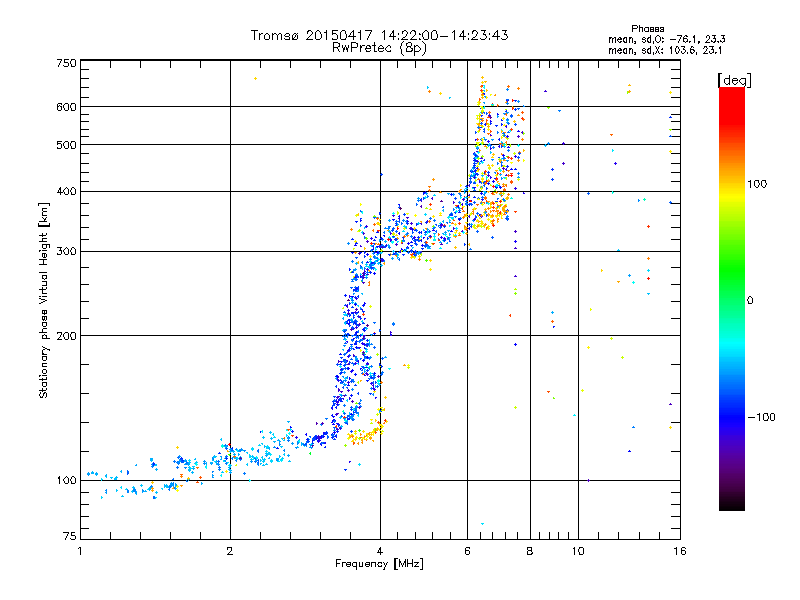
Task: Click the plot title 'Tromsø 20150417 14:22:00-14:23:43'
Action: [379, 35]
